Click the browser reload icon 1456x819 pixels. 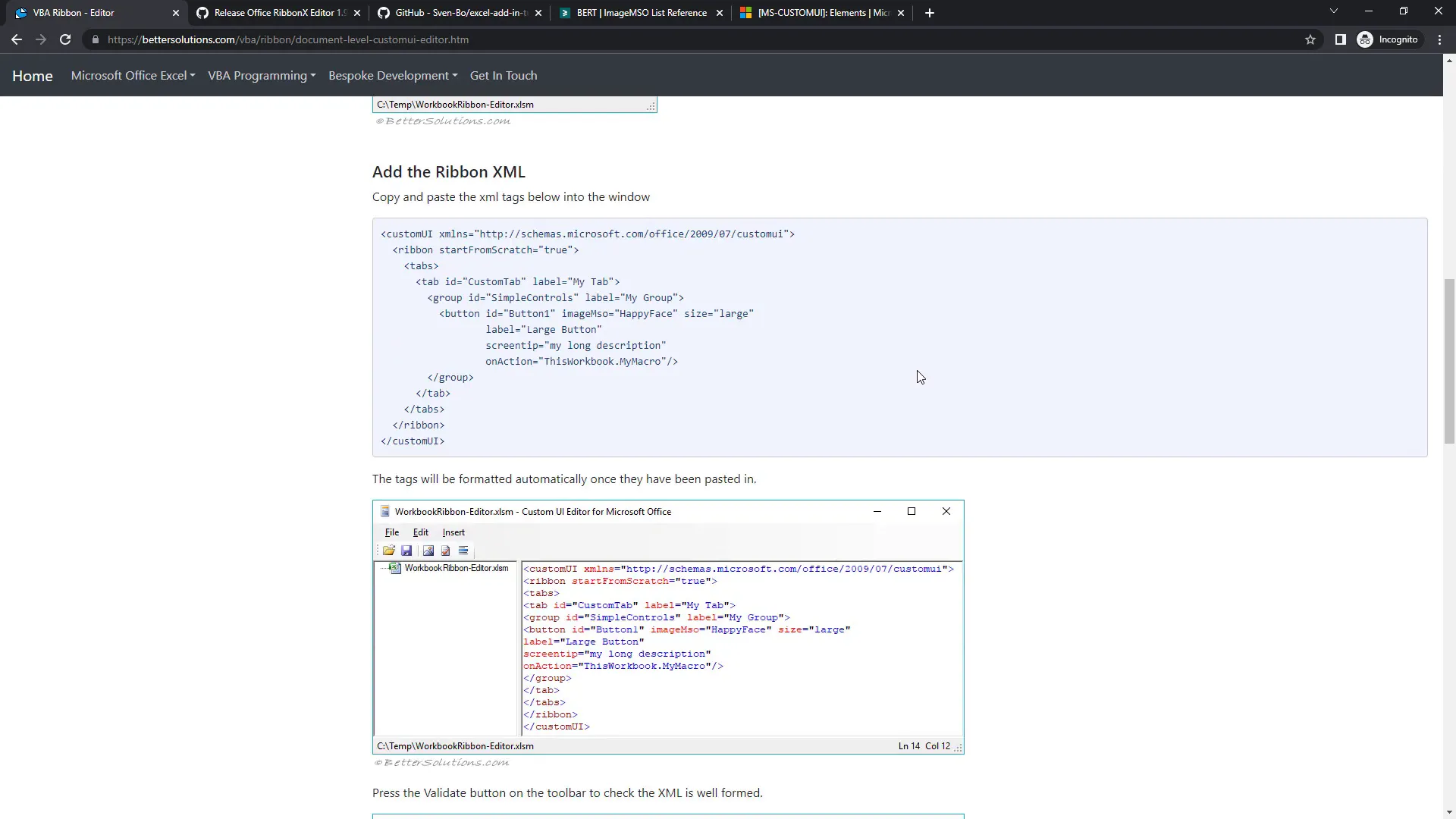(65, 39)
